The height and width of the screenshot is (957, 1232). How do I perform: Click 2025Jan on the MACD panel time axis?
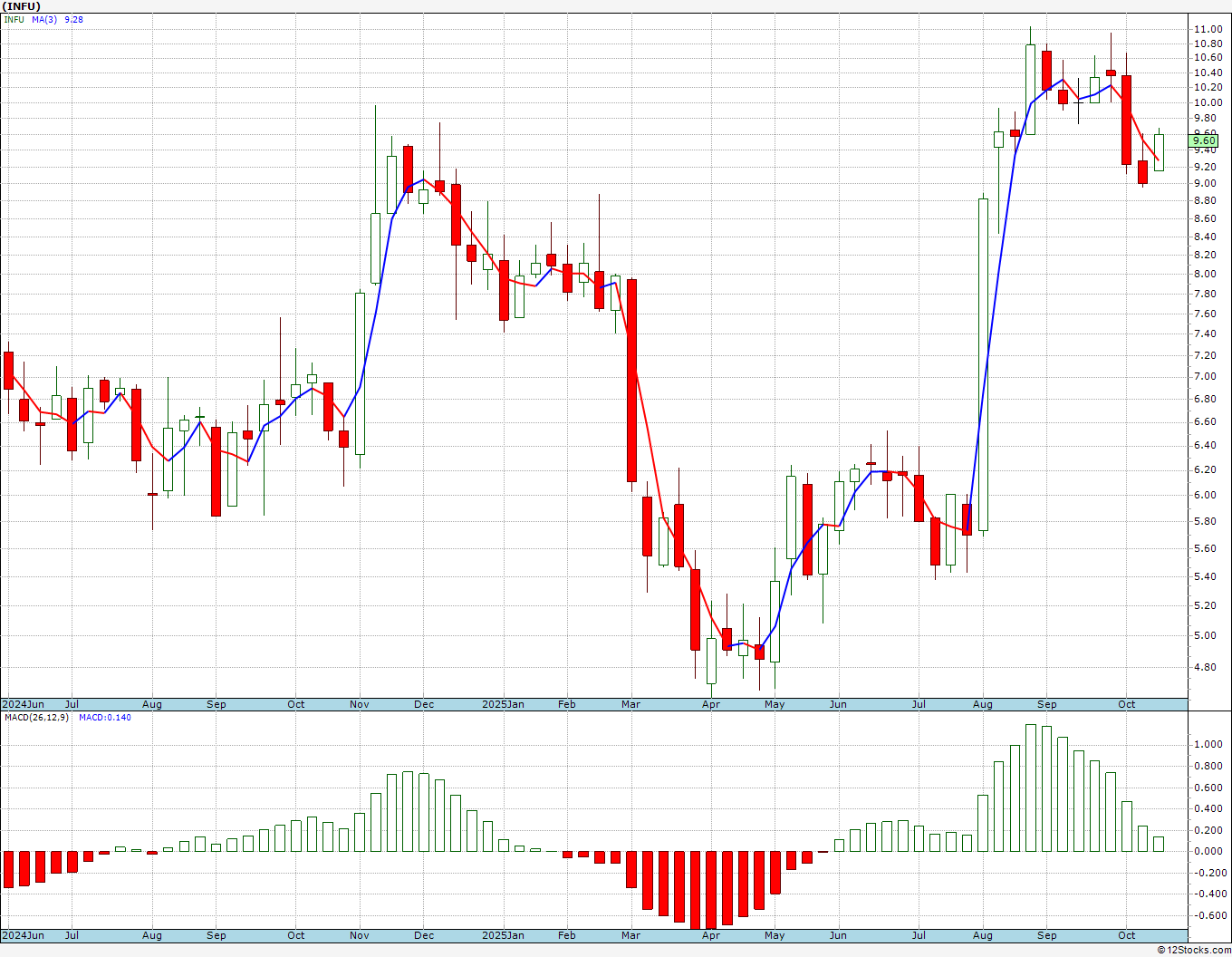(503, 935)
